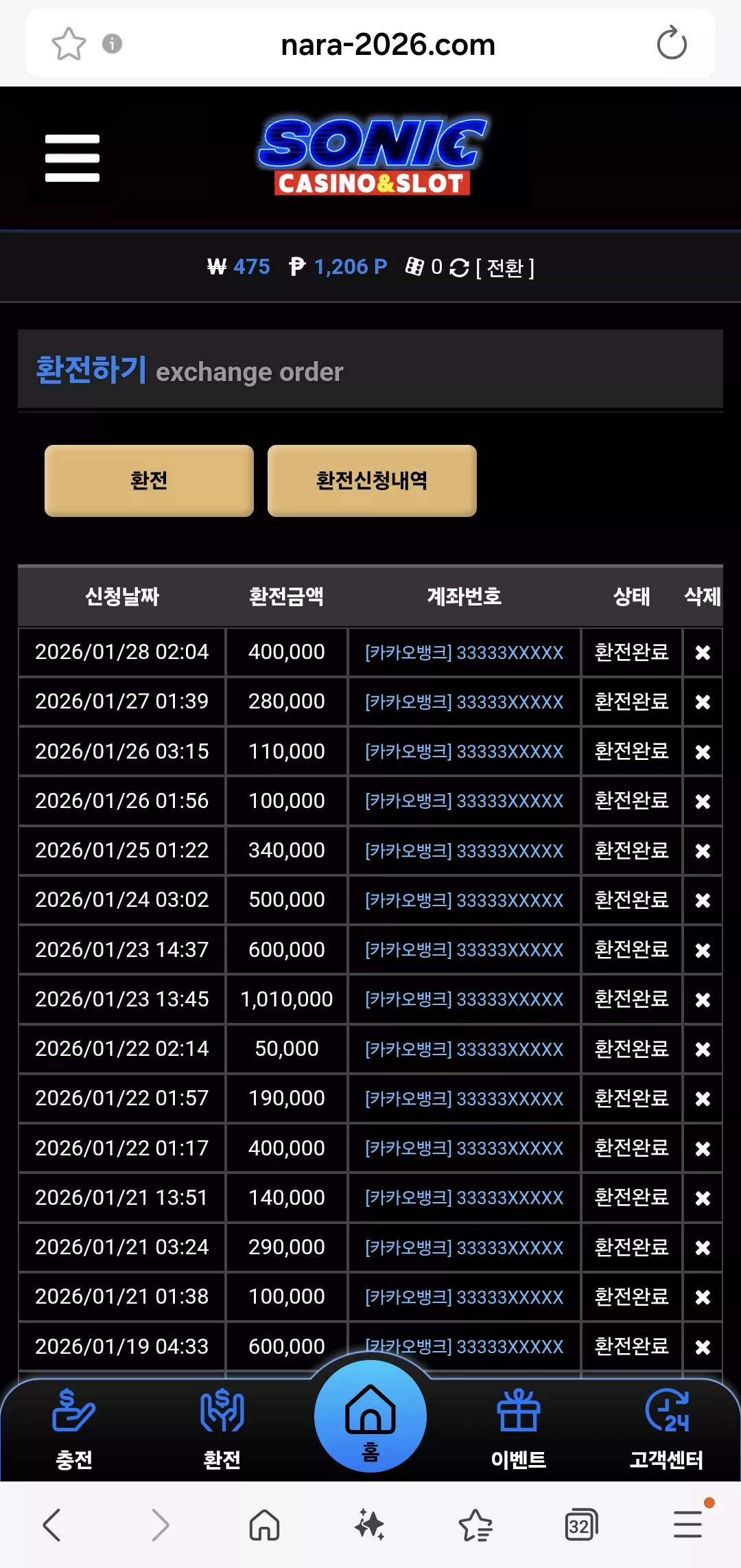Select the 환전신청내역 tab button
Viewport: 741px width, 1568px height.
372,481
